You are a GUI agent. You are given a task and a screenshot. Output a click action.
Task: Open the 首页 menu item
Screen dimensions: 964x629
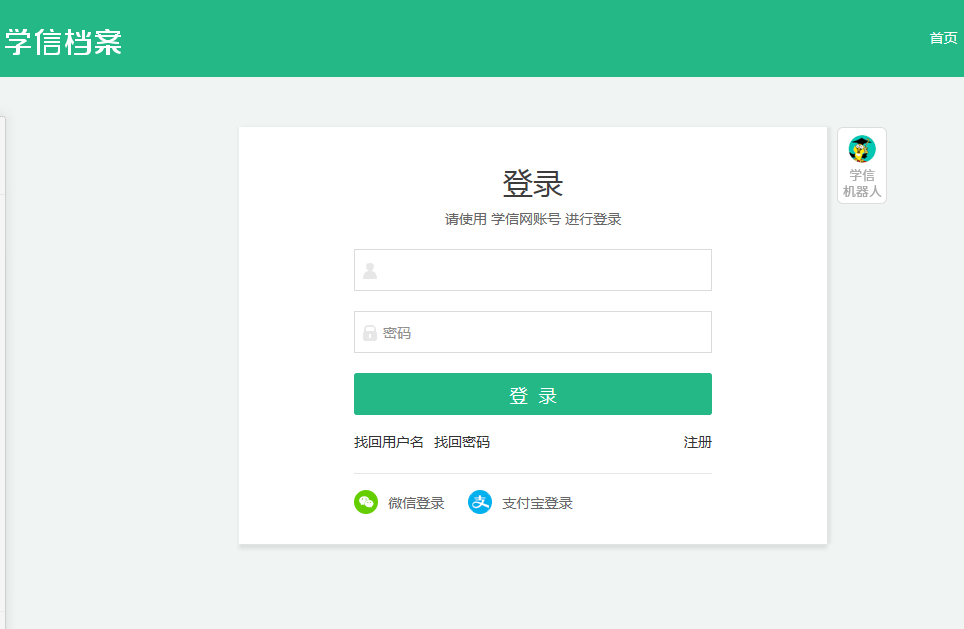click(943, 38)
